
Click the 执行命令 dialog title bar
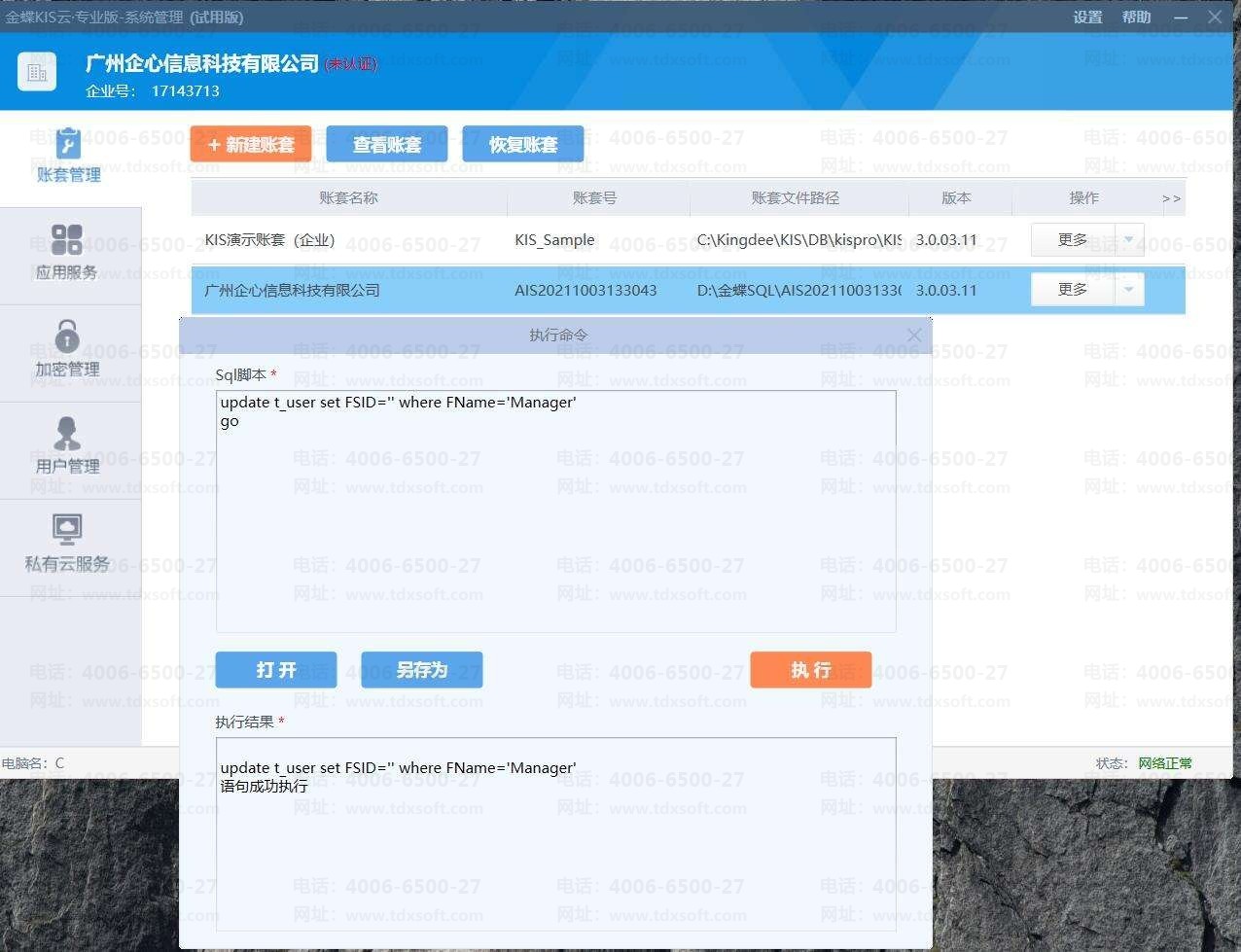[557, 335]
